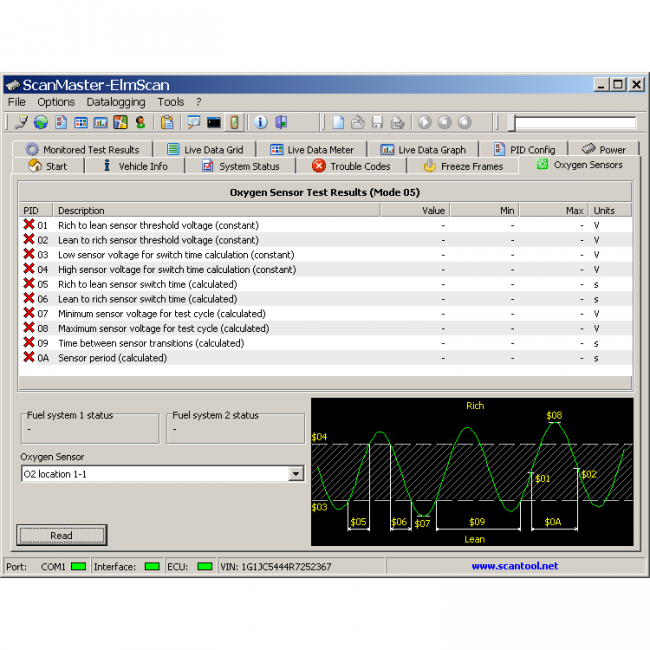Click the stop playback button
650x650 pixels.
[x=444, y=122]
